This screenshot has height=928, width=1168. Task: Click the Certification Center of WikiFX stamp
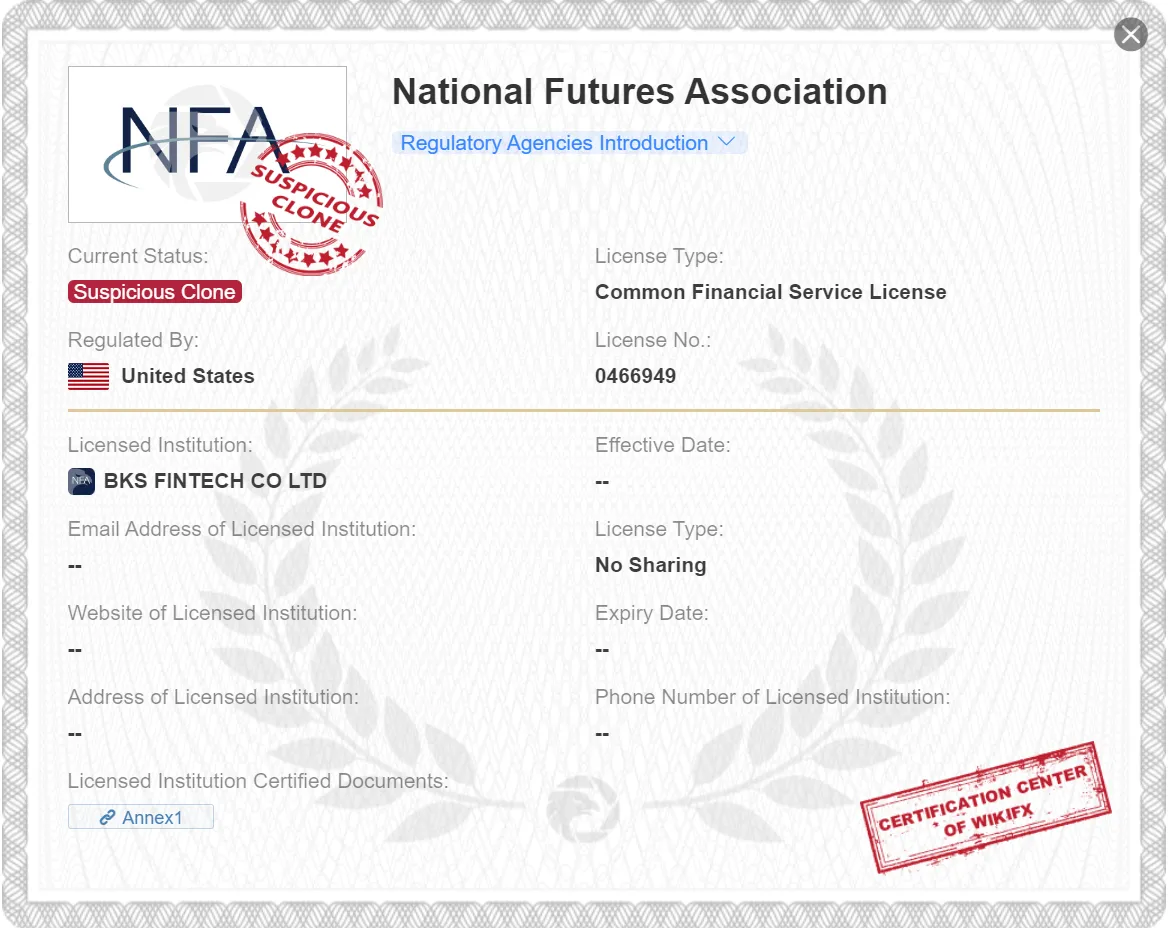[x=986, y=807]
